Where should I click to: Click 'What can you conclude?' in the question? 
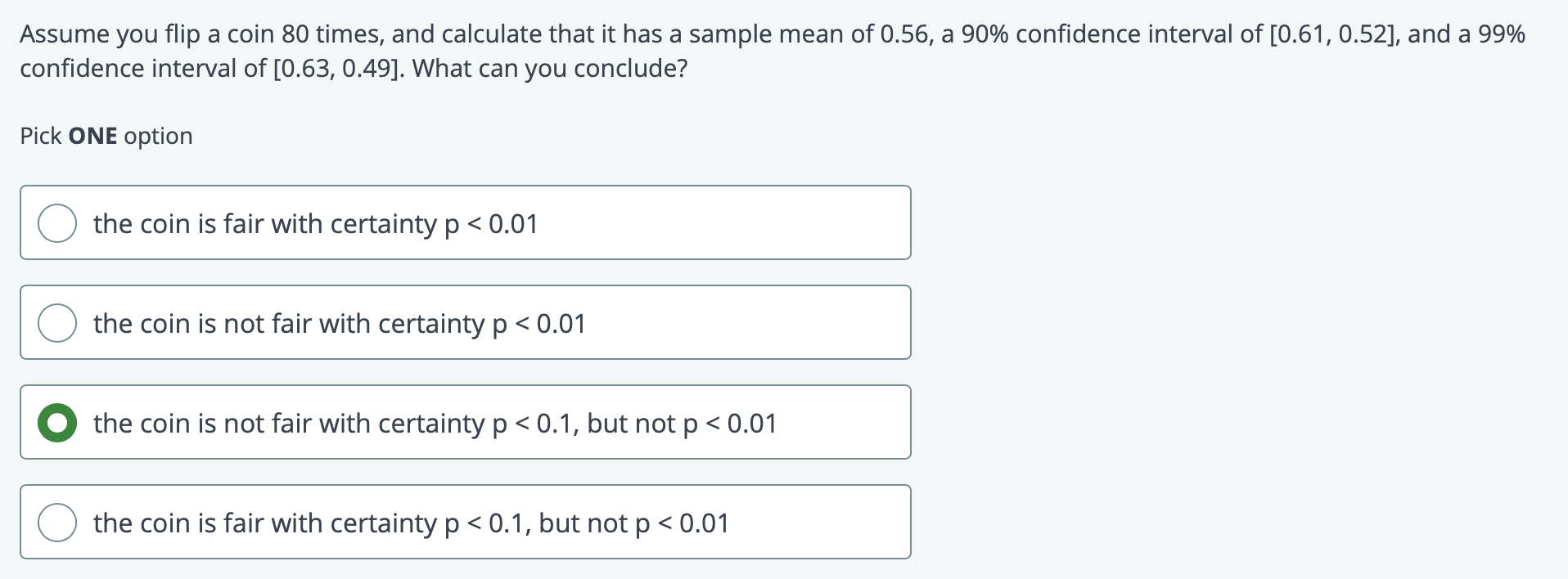pos(550,68)
